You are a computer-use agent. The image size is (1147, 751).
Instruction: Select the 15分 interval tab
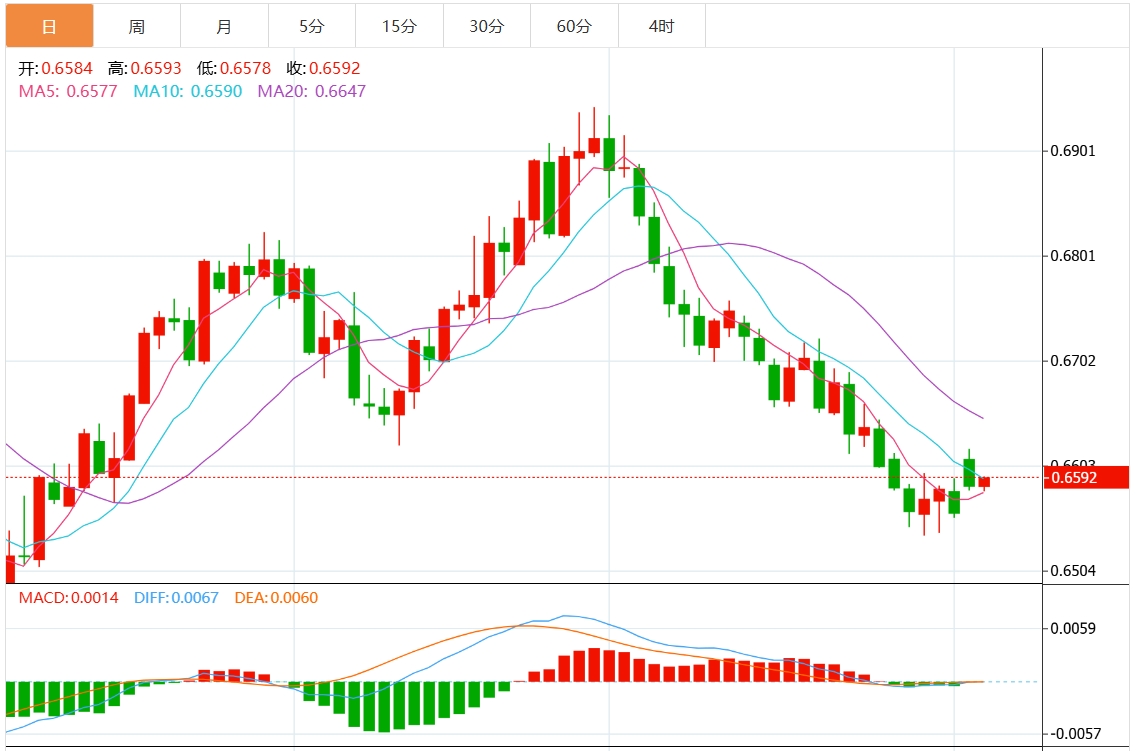click(399, 26)
